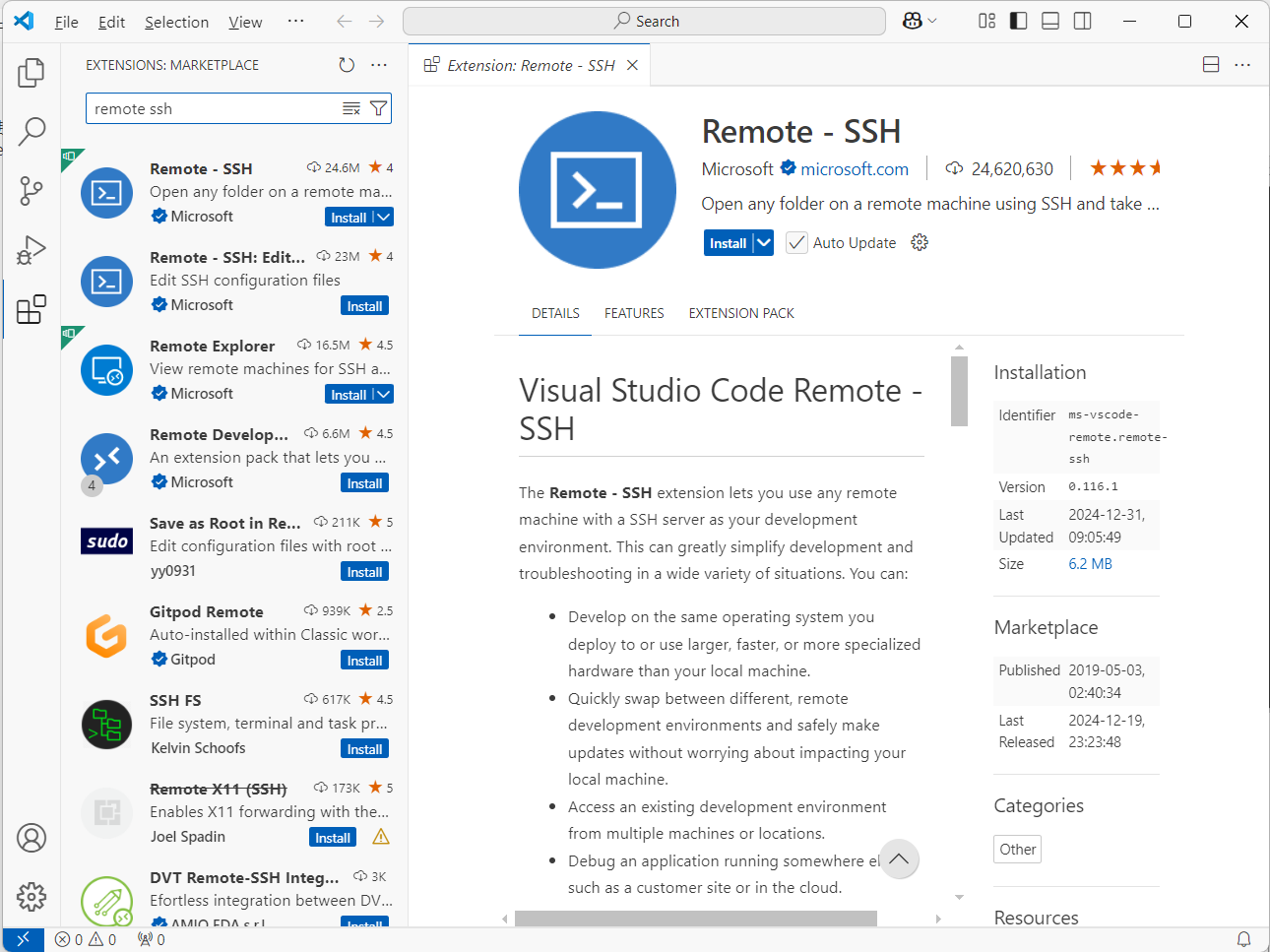Open Run and Debug view
1270x952 pixels.
point(32,249)
